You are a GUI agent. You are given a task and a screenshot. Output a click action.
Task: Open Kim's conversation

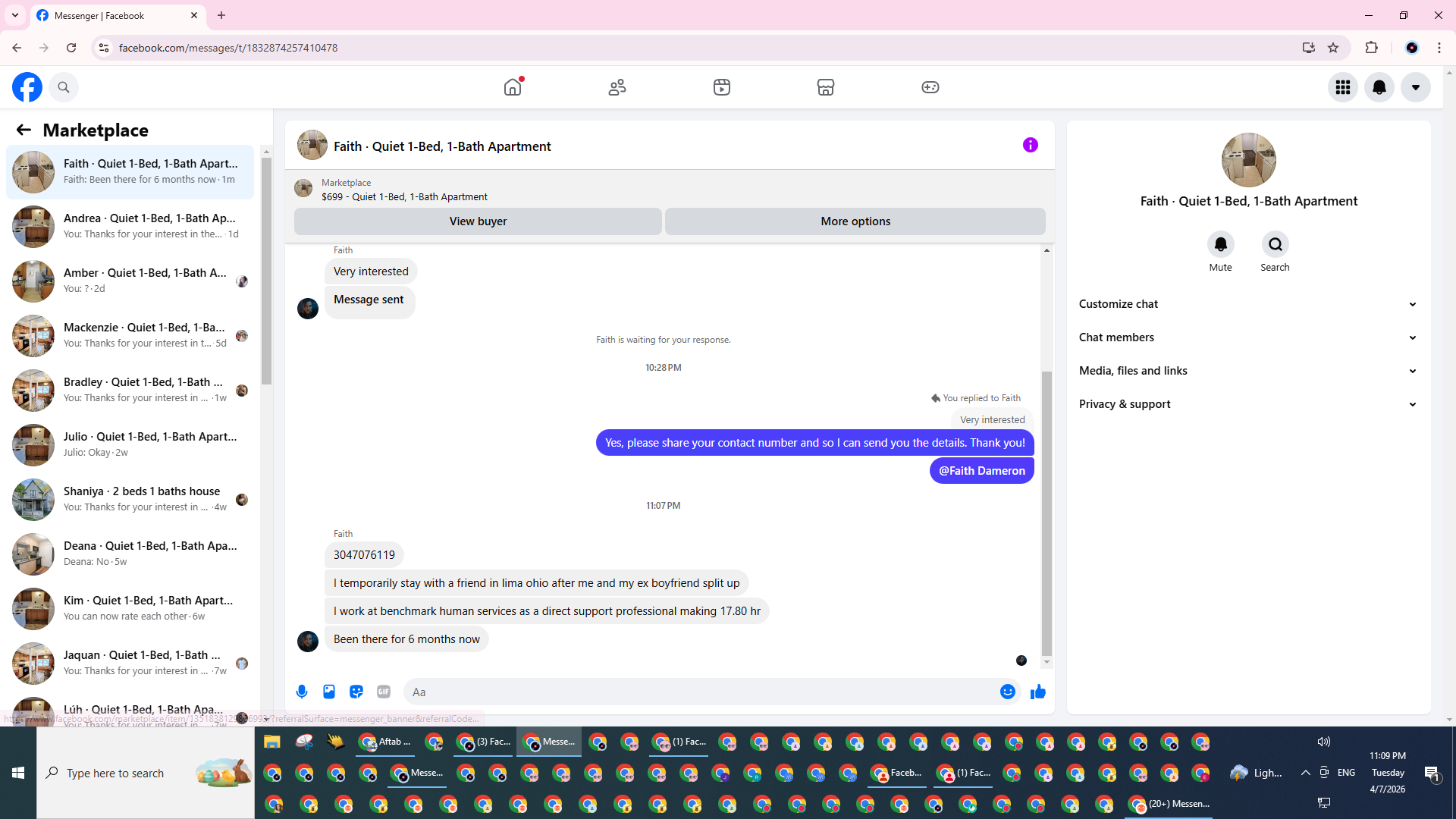click(130, 609)
